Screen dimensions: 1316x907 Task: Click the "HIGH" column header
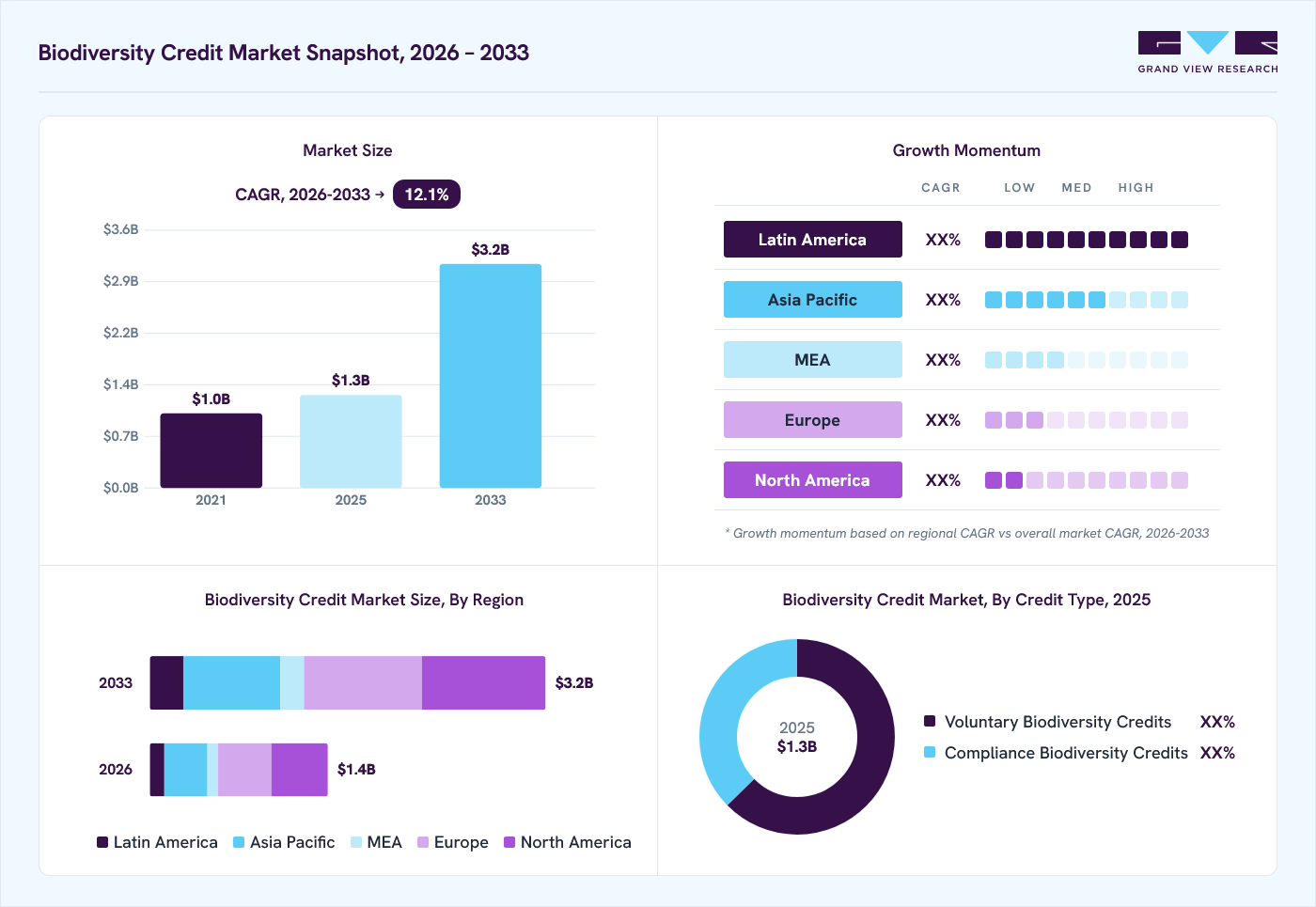(x=1136, y=188)
